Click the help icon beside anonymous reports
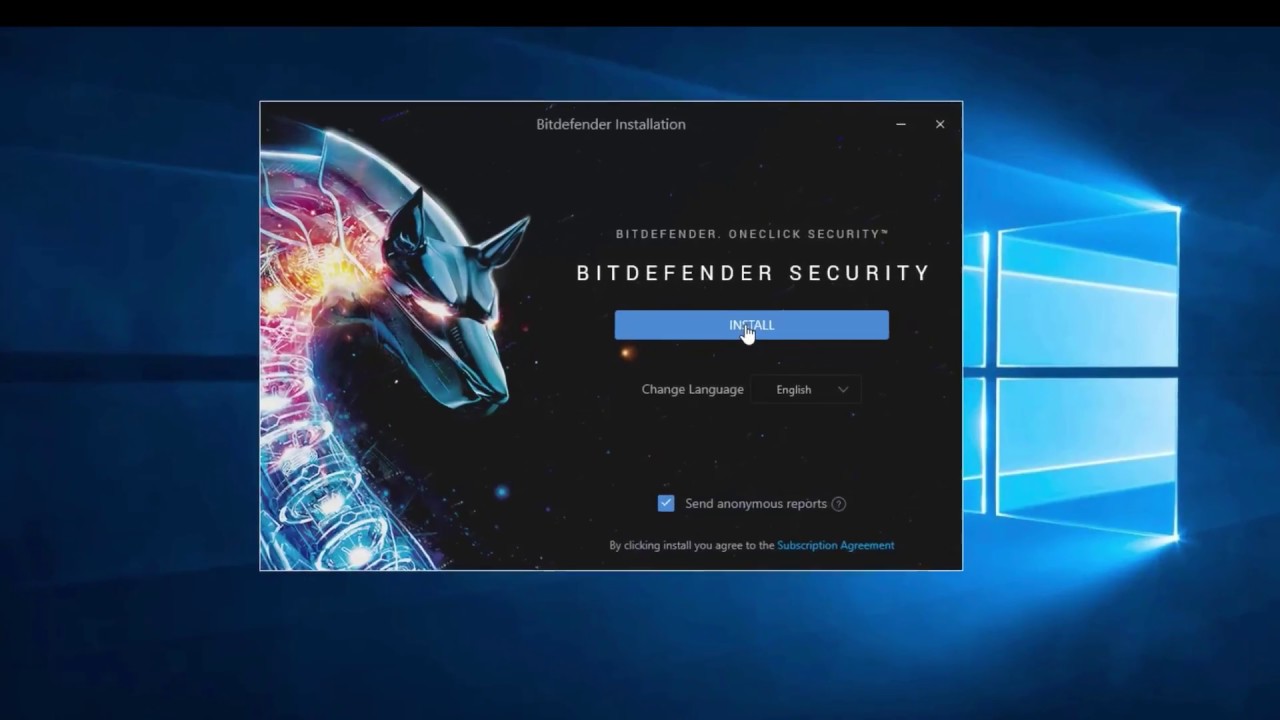The image size is (1280, 720). click(839, 504)
